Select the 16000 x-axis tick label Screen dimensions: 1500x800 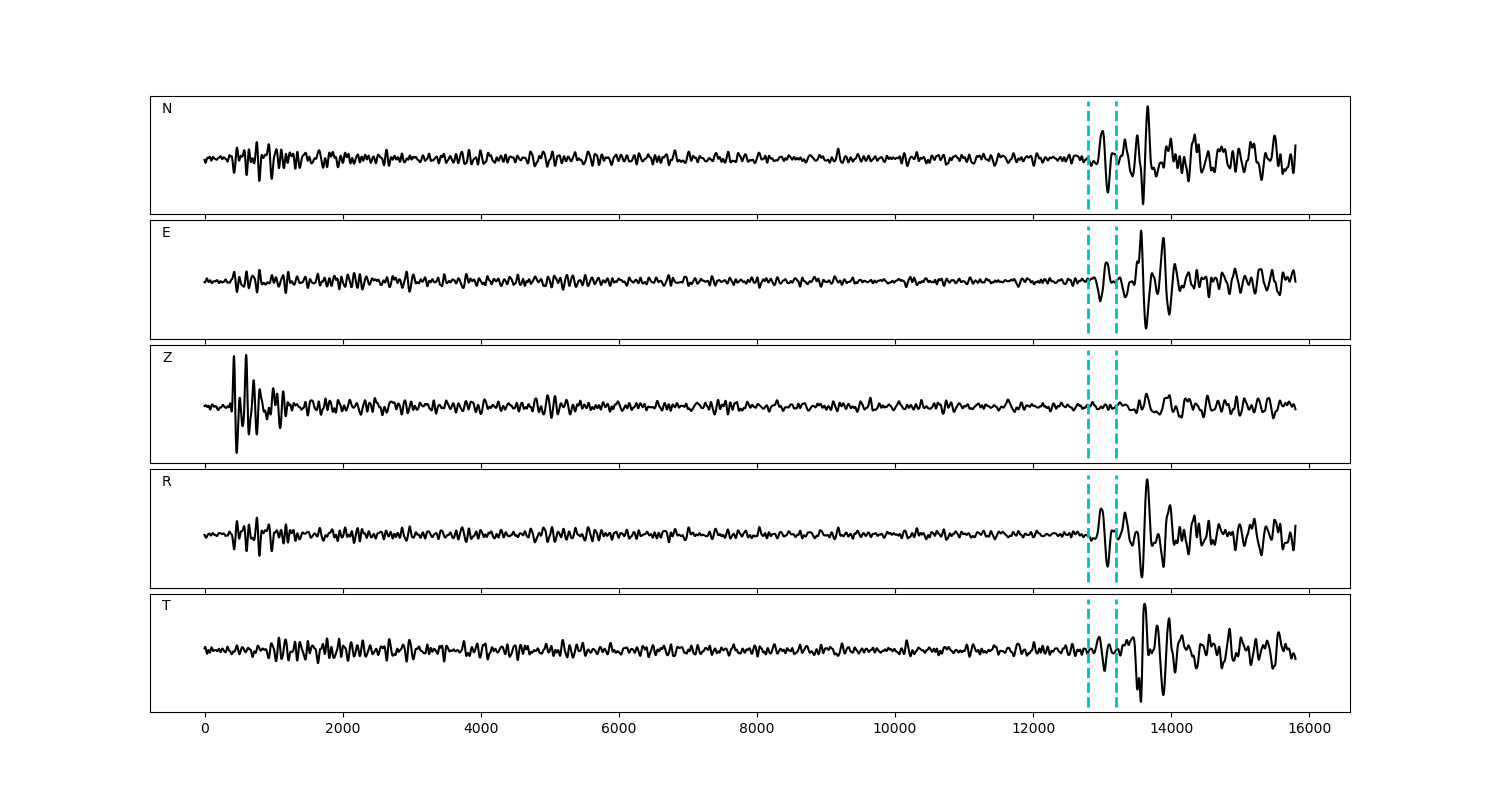1309,729
